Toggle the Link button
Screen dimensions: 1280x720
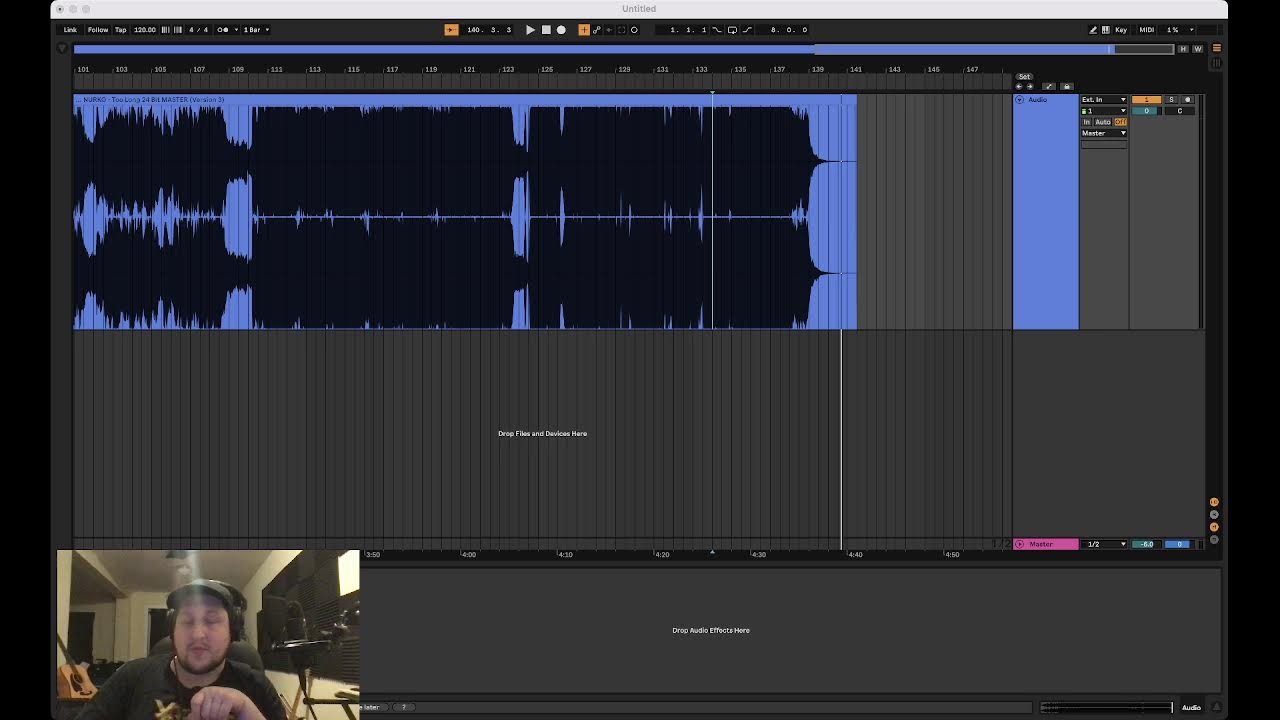pyautogui.click(x=70, y=30)
